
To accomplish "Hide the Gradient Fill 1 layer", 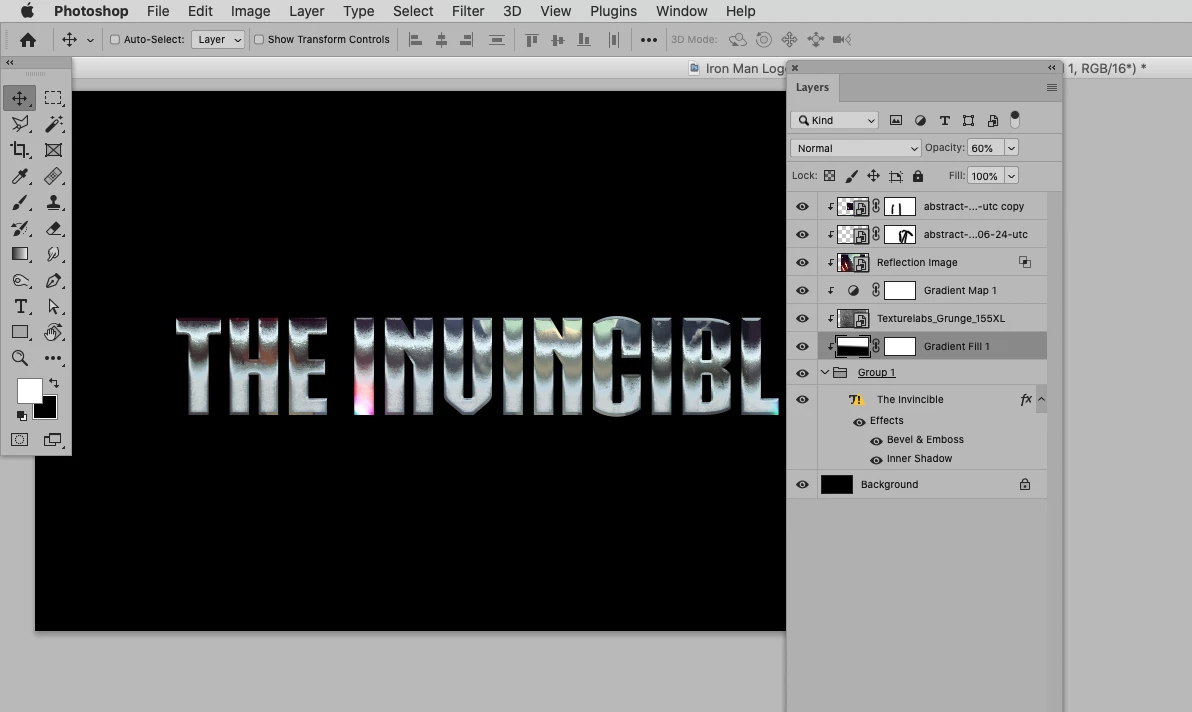I will tap(802, 347).
